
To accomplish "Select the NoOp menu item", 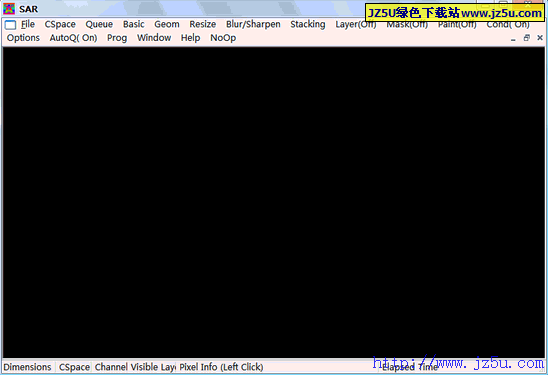I will (x=223, y=38).
